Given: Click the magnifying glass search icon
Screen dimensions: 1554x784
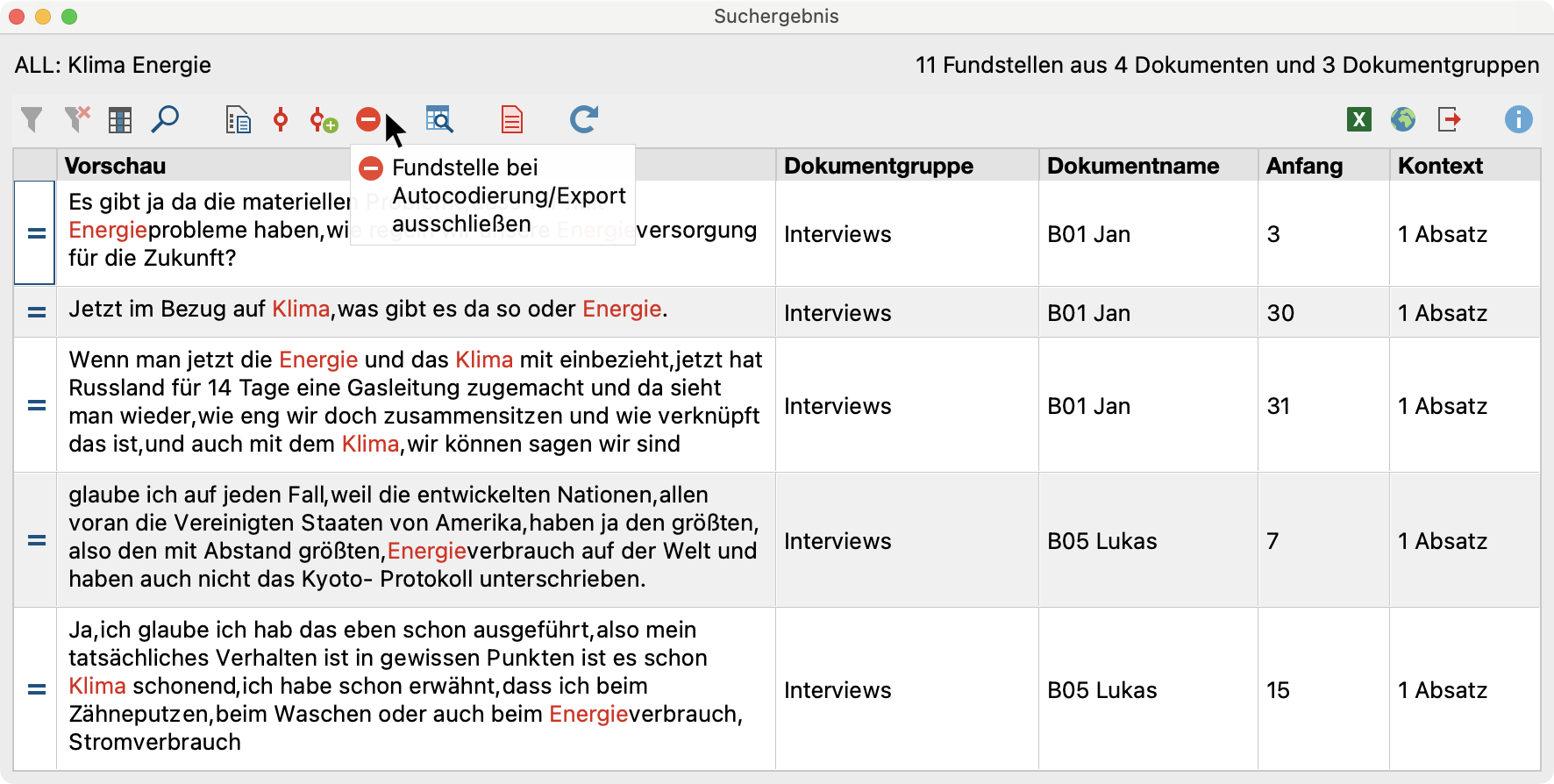Looking at the screenshot, I should (x=165, y=119).
